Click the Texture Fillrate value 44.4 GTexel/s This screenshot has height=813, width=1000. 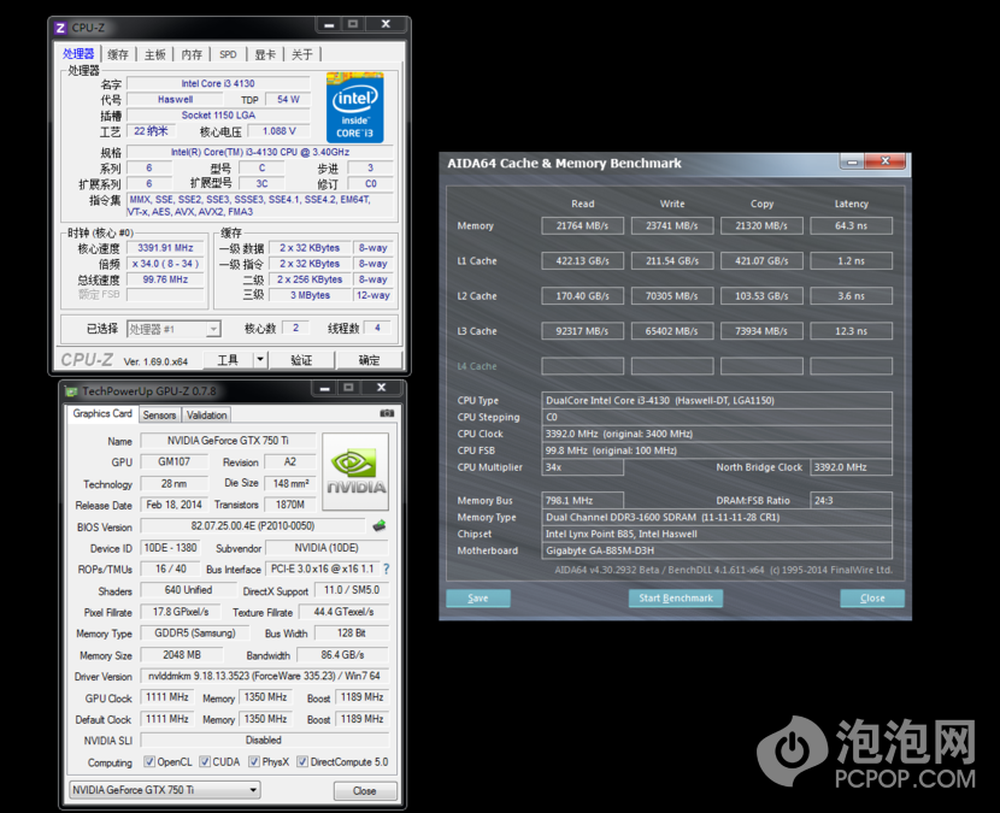344,612
